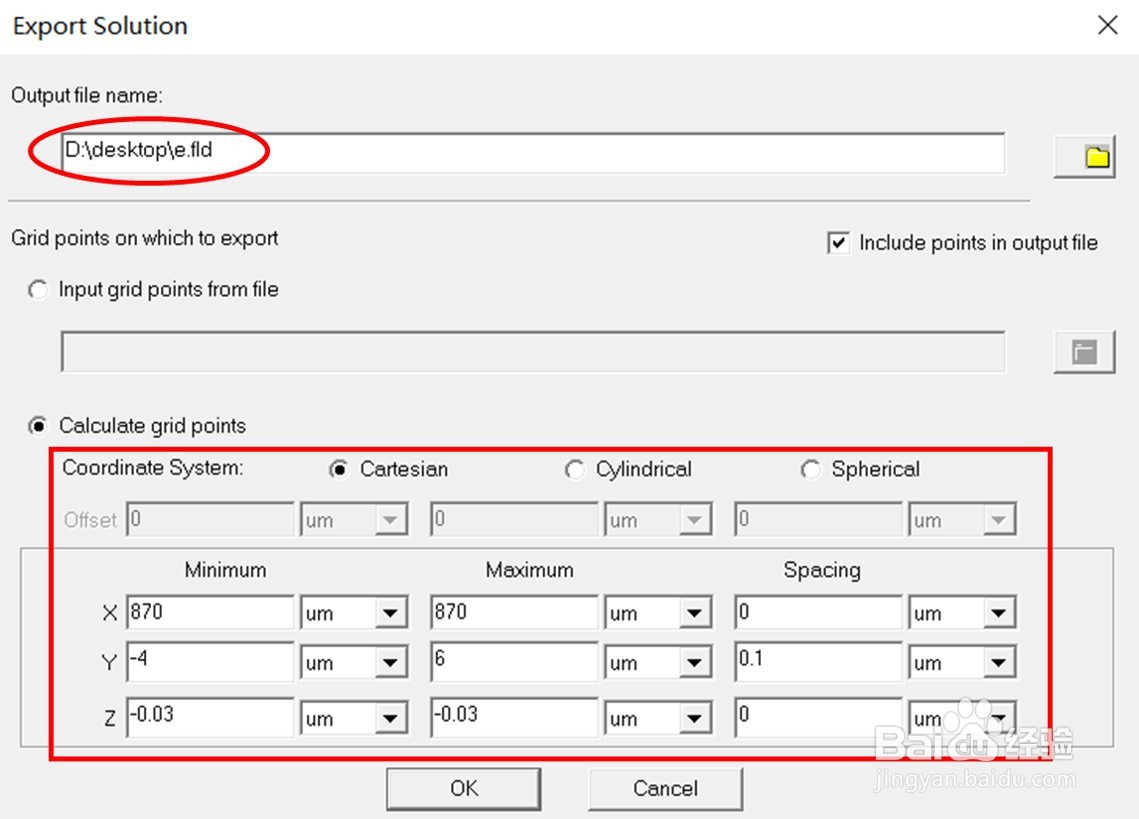This screenshot has height=819, width=1139.
Task: Choose the Spherical coordinate system
Action: 811,470
